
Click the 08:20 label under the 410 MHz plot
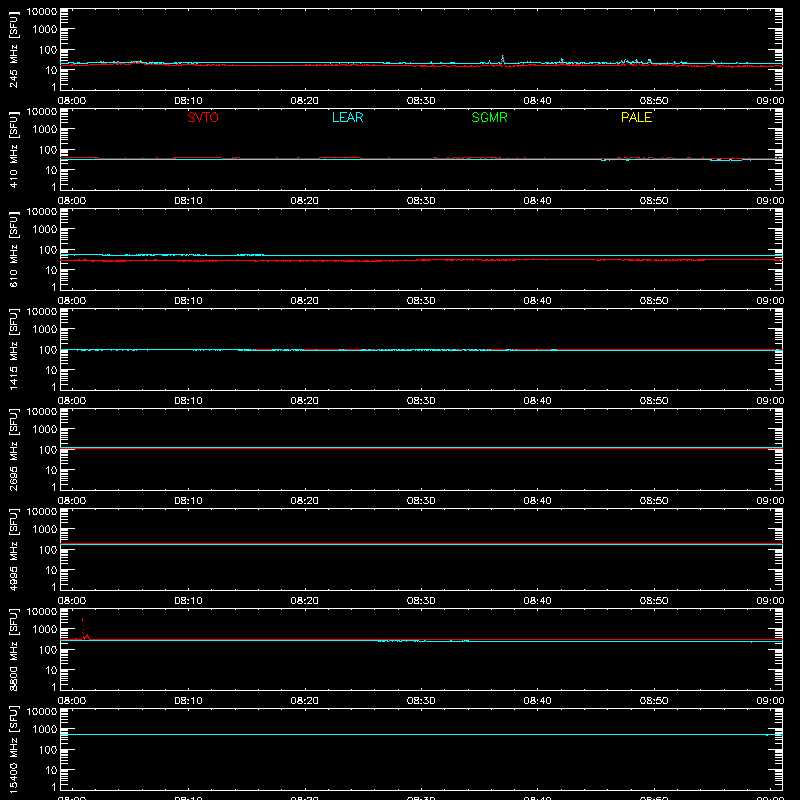pyautogui.click(x=305, y=201)
